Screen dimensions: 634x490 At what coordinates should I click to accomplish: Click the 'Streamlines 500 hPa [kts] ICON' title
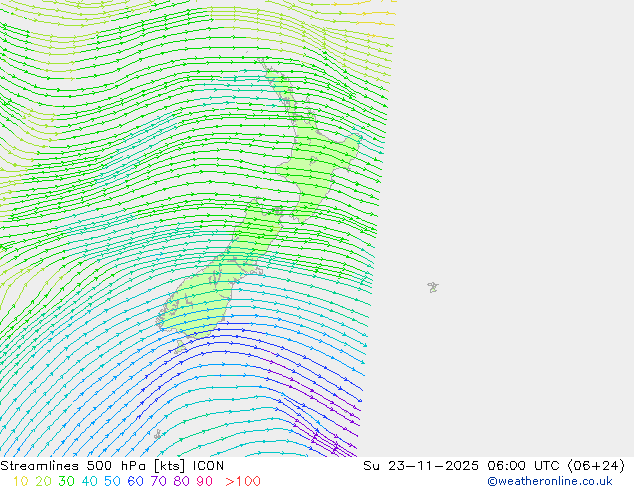tap(112, 466)
